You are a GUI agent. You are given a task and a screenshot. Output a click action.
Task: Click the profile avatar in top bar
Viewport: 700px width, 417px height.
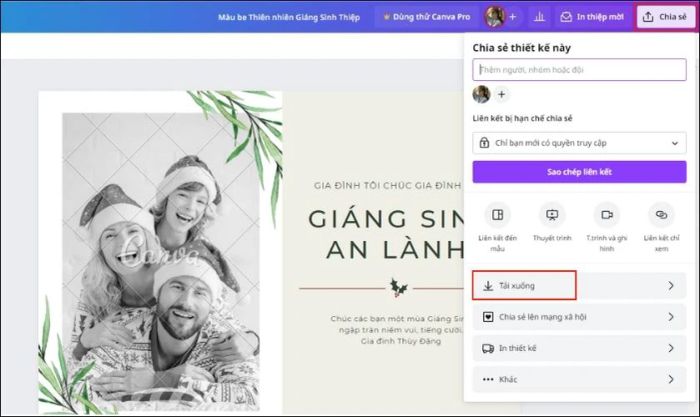pyautogui.click(x=495, y=17)
